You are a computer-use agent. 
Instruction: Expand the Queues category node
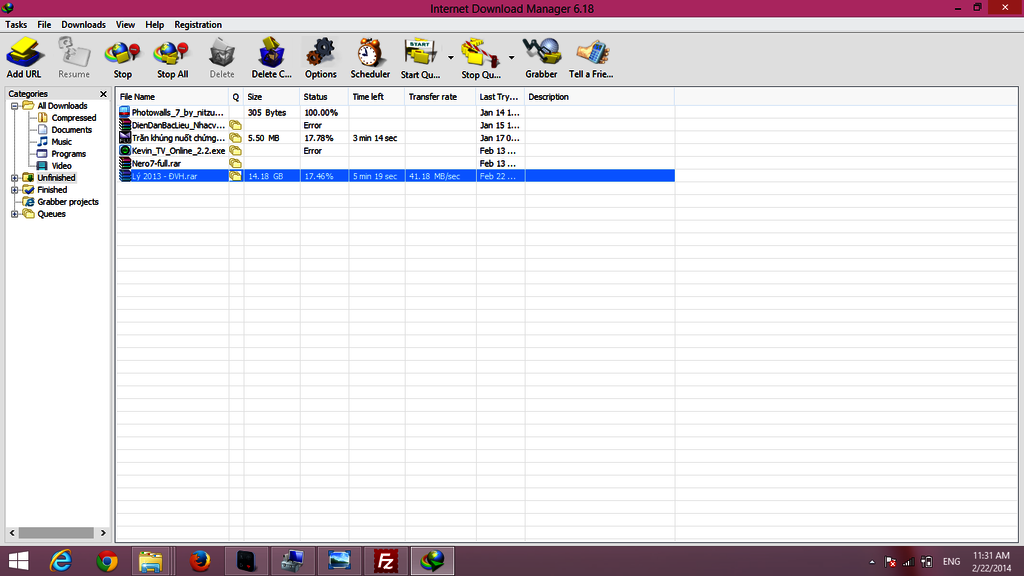pos(14,214)
